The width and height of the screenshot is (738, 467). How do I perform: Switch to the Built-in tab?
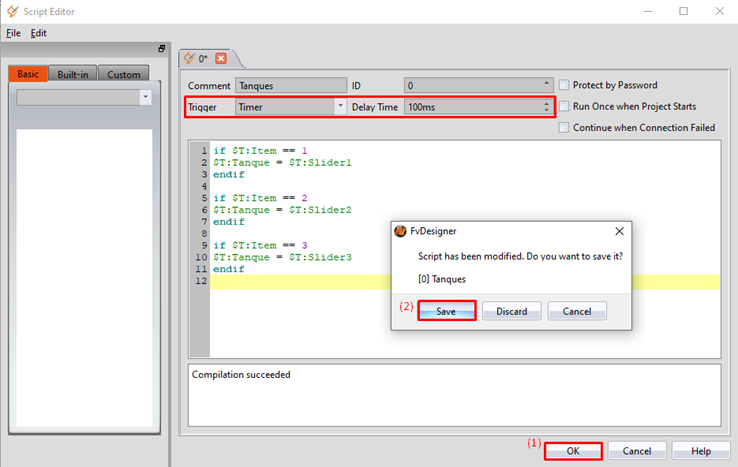(x=72, y=74)
